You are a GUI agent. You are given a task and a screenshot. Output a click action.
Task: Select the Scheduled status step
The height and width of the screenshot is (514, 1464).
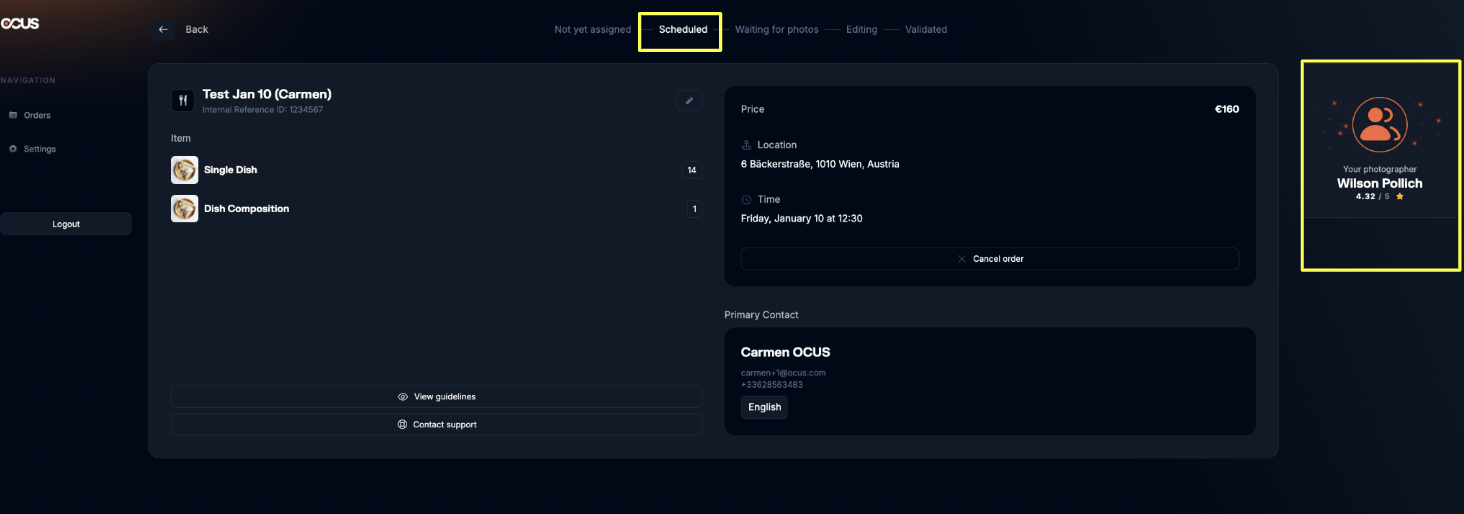click(682, 29)
